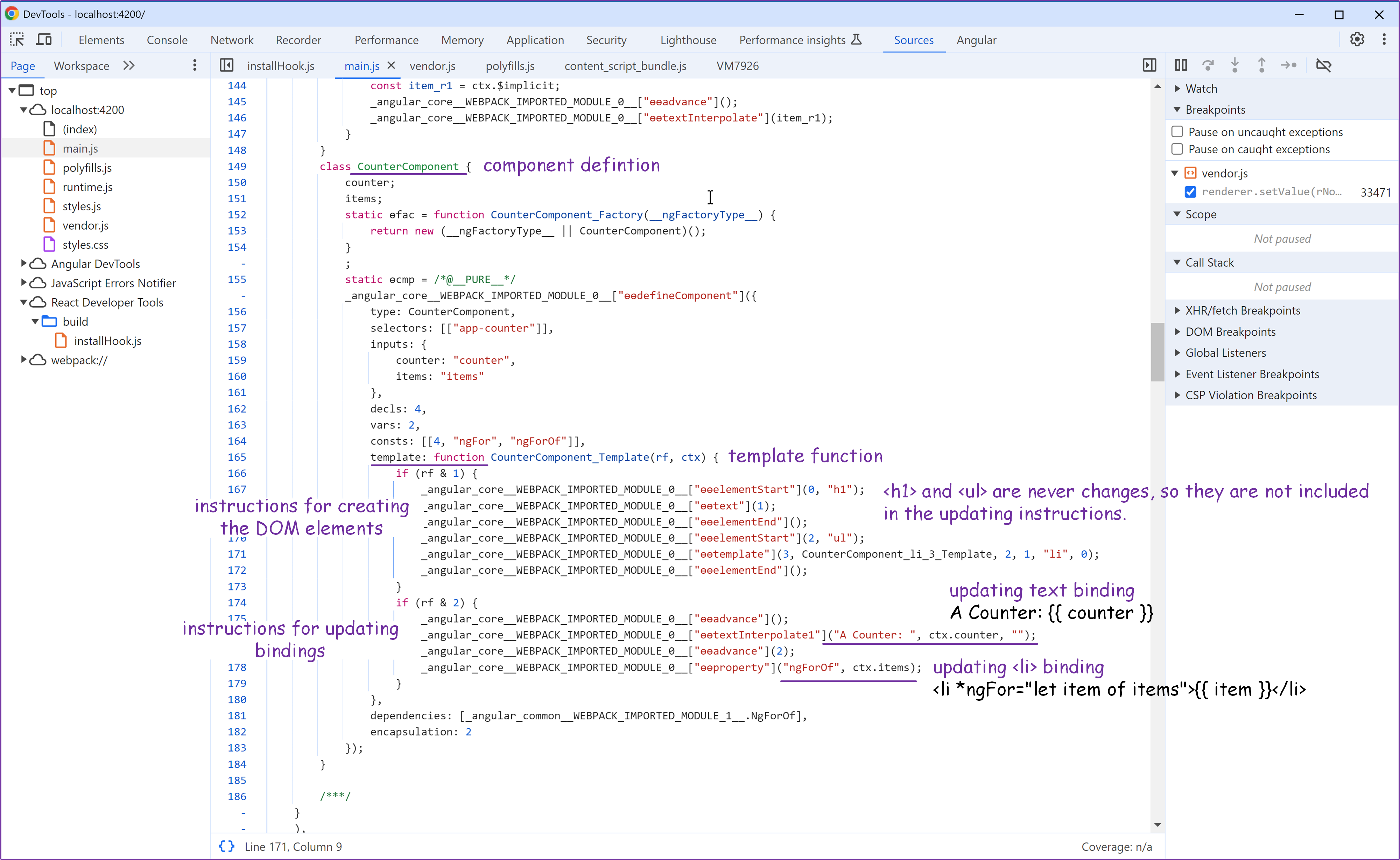The height and width of the screenshot is (860, 1400).
Task: Jump to breakpoint at line 33471
Action: (1376, 192)
